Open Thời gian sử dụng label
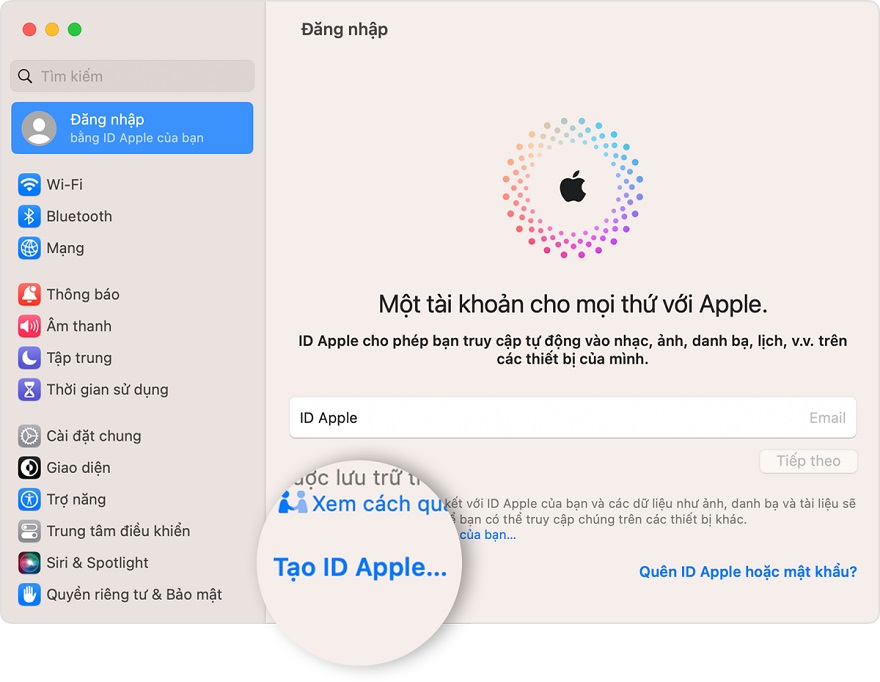The width and height of the screenshot is (880, 682). point(107,390)
